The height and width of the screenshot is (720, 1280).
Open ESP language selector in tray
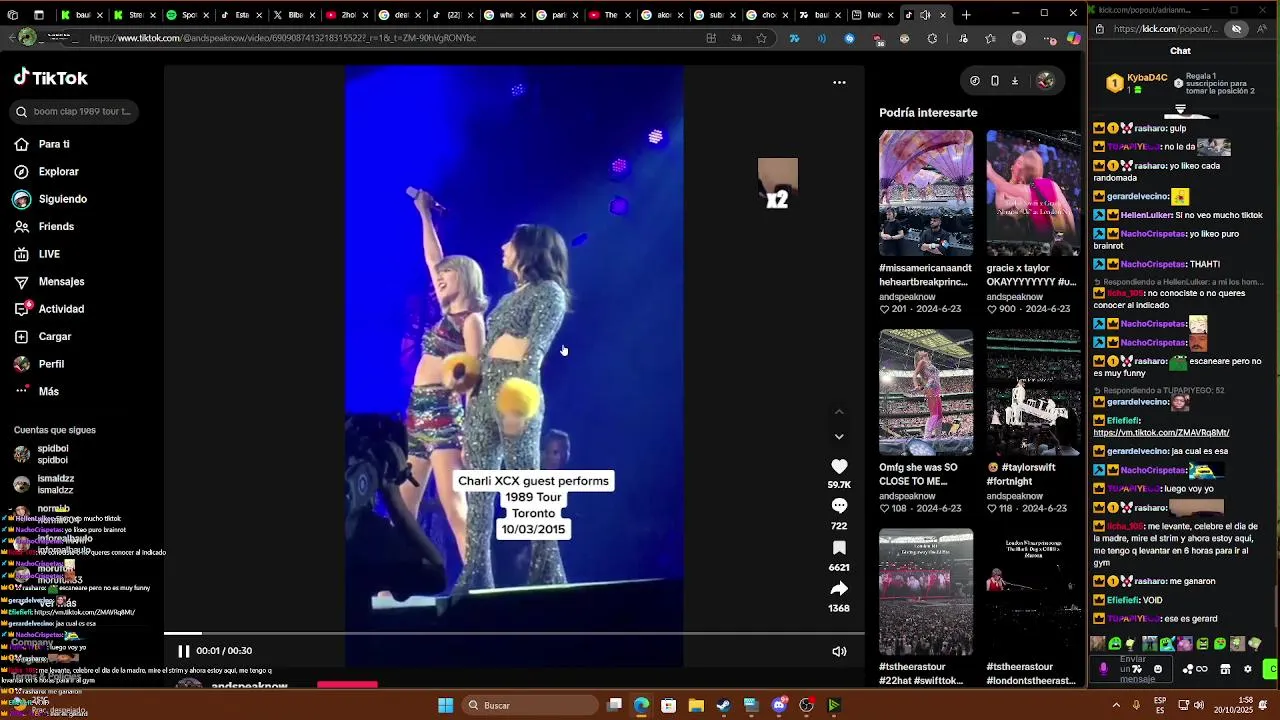(x=1160, y=706)
